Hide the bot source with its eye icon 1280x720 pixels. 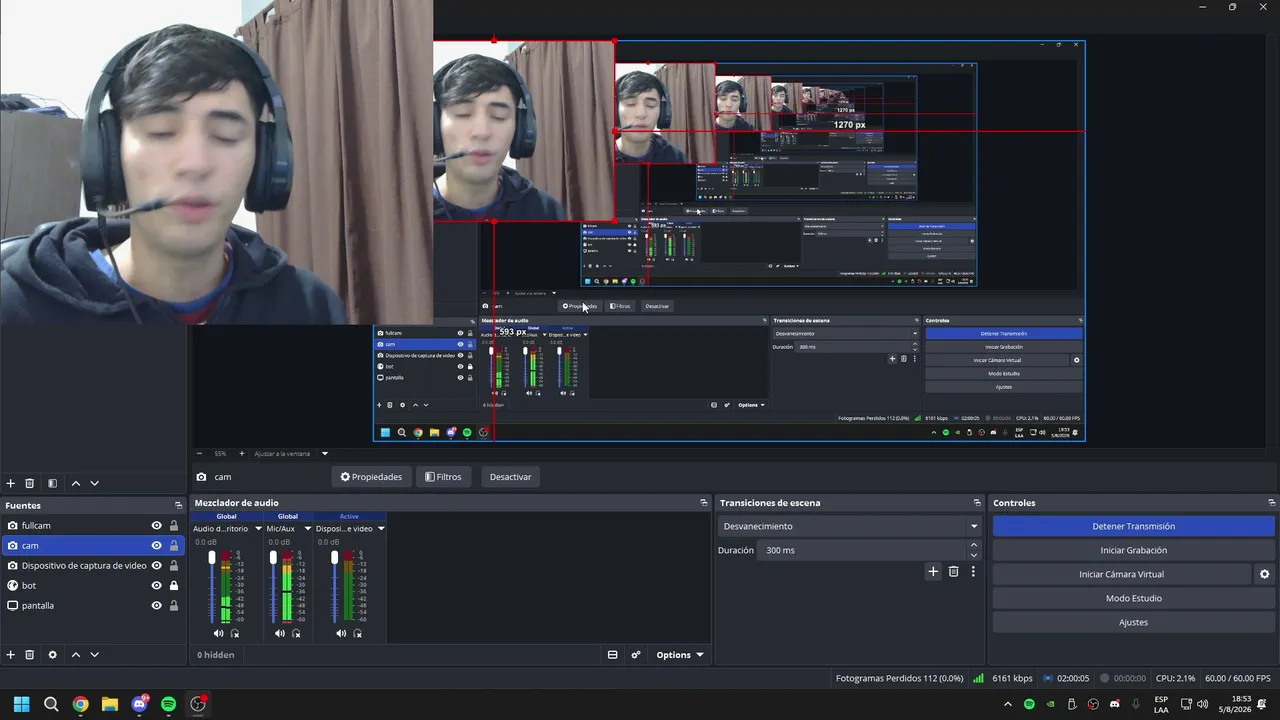point(156,586)
